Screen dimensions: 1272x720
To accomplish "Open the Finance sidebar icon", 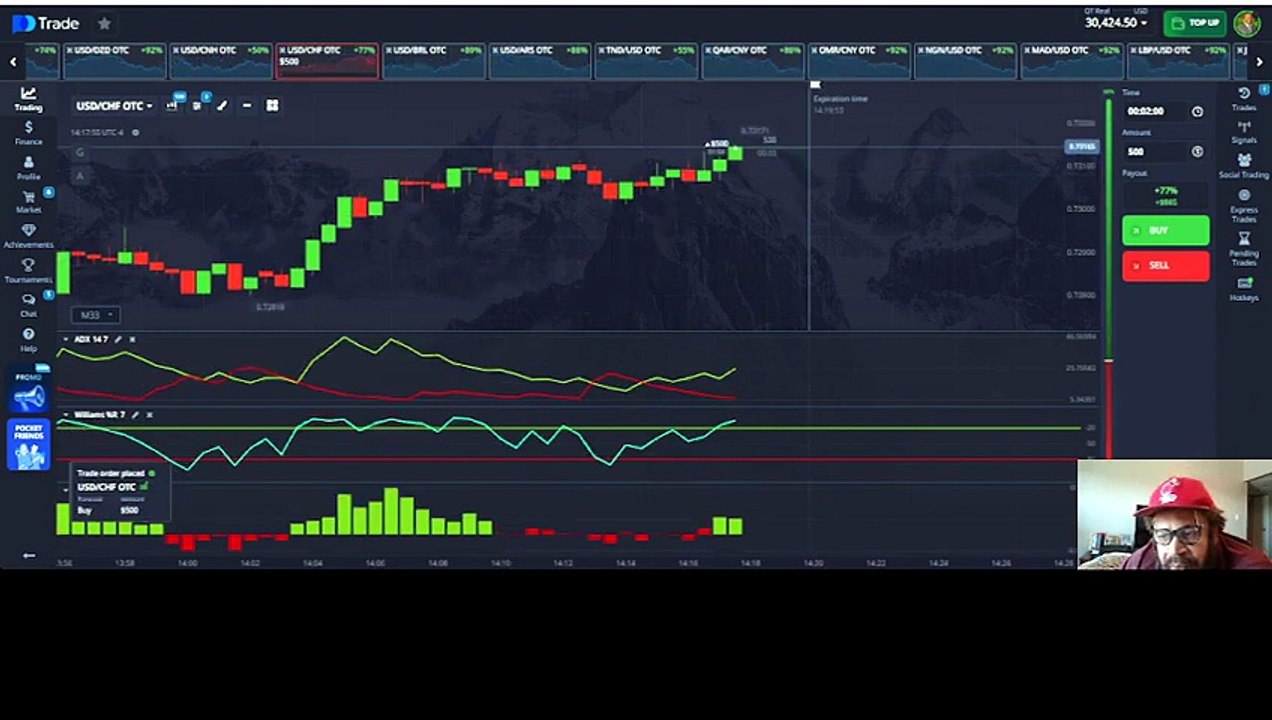I will pyautogui.click(x=28, y=133).
